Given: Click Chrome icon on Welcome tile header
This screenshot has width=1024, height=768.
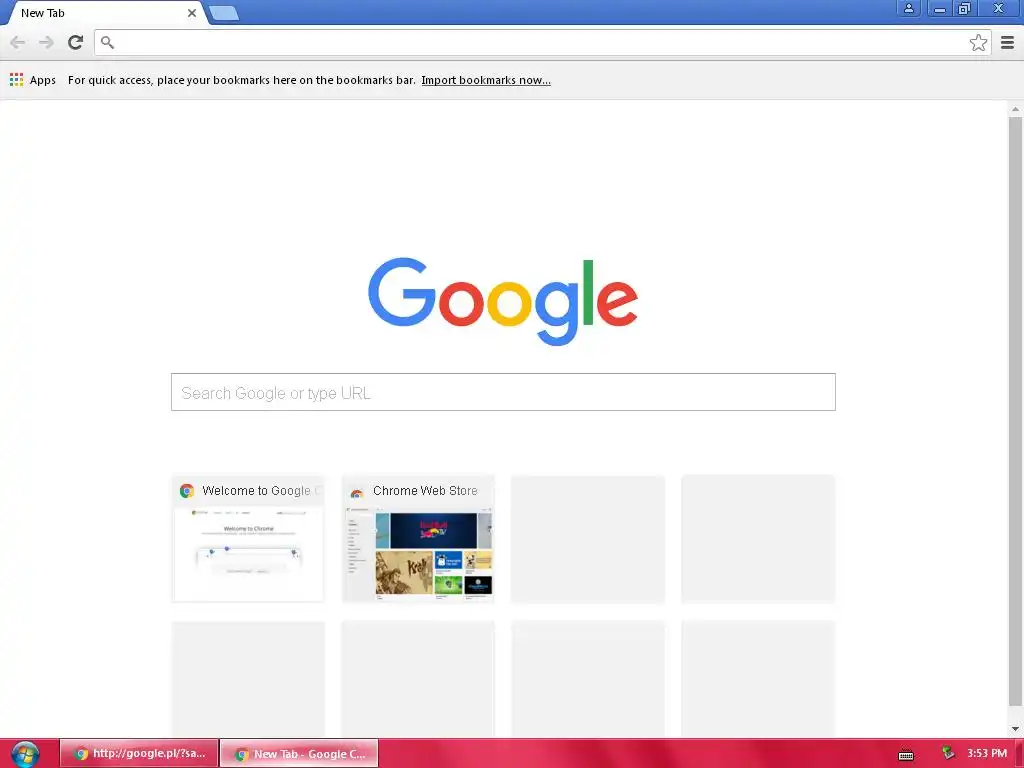Looking at the screenshot, I should coord(187,491).
